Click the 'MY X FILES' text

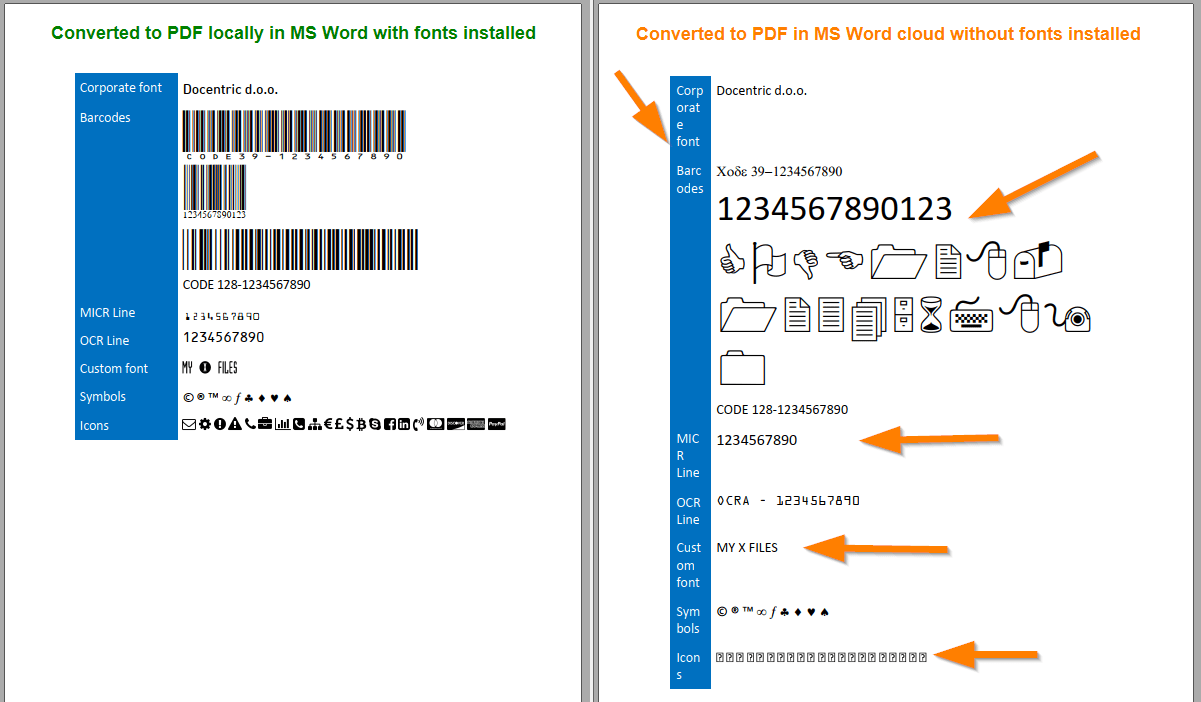click(747, 548)
